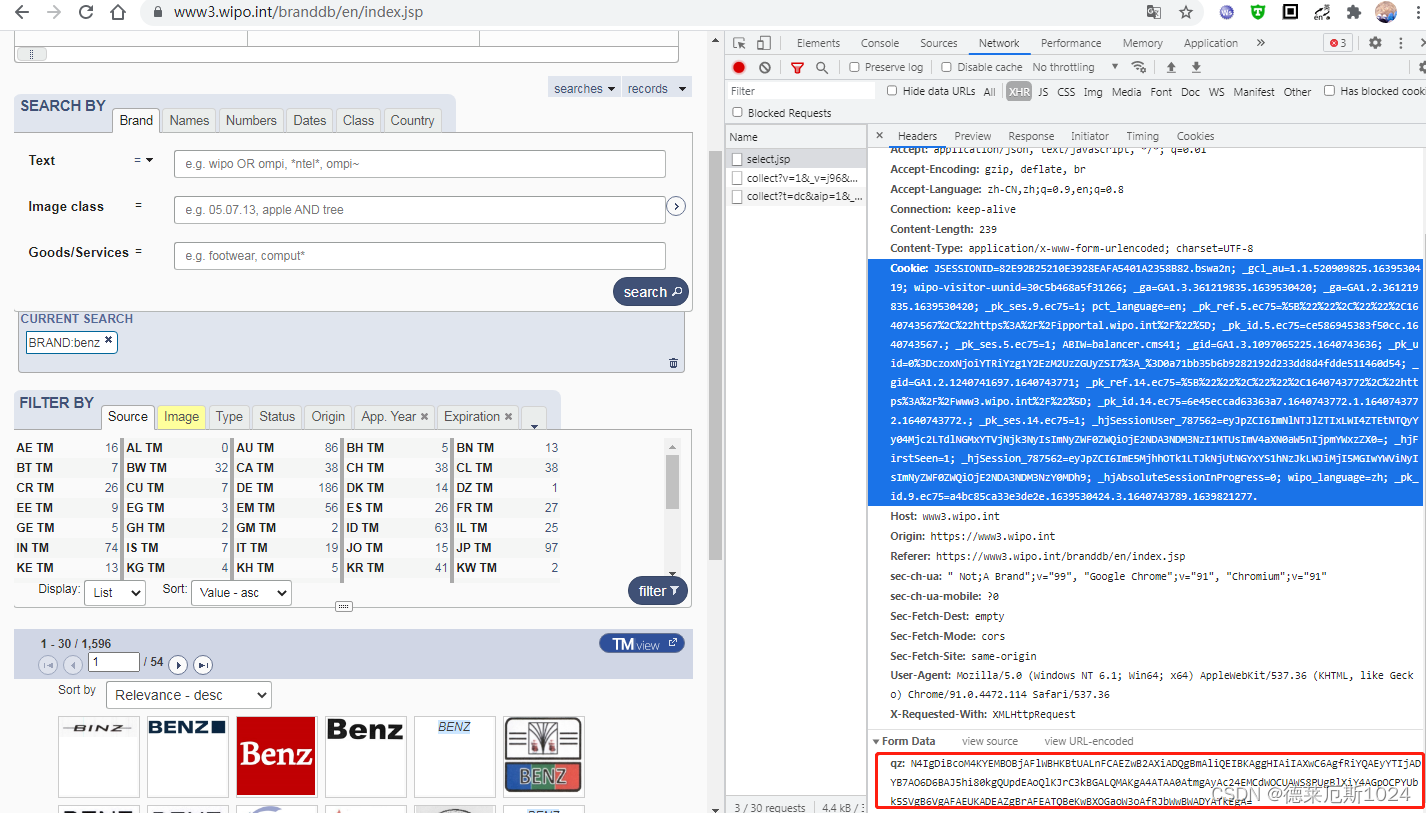Jump to last results page

[x=203, y=665]
